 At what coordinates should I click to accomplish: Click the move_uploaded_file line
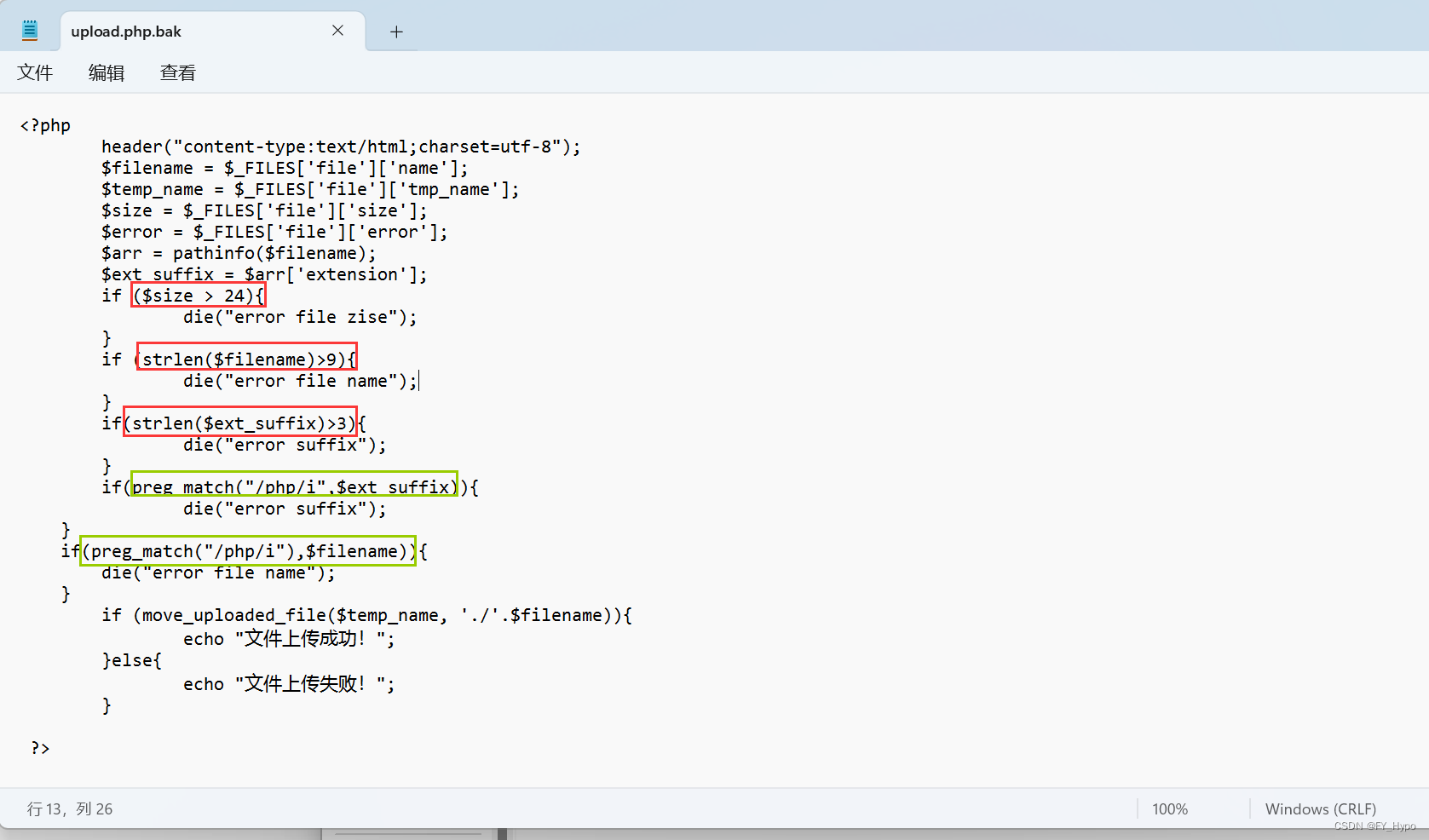(x=366, y=615)
